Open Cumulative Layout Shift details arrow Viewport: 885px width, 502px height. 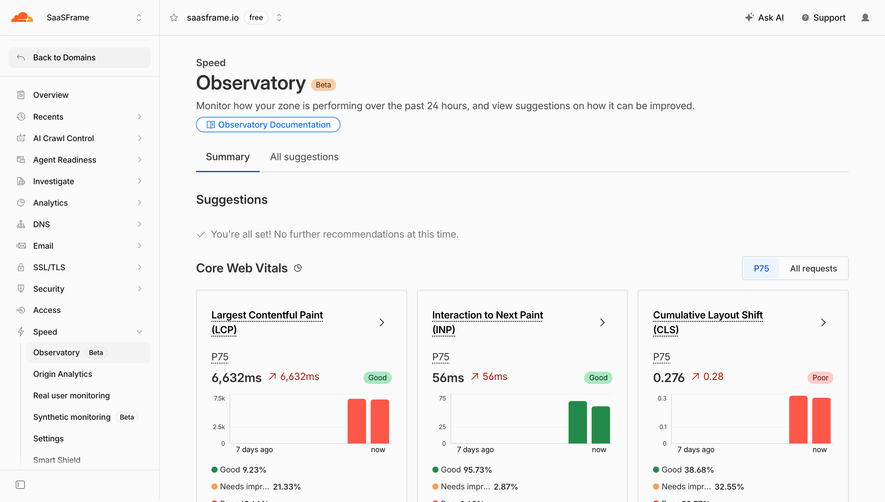click(823, 322)
